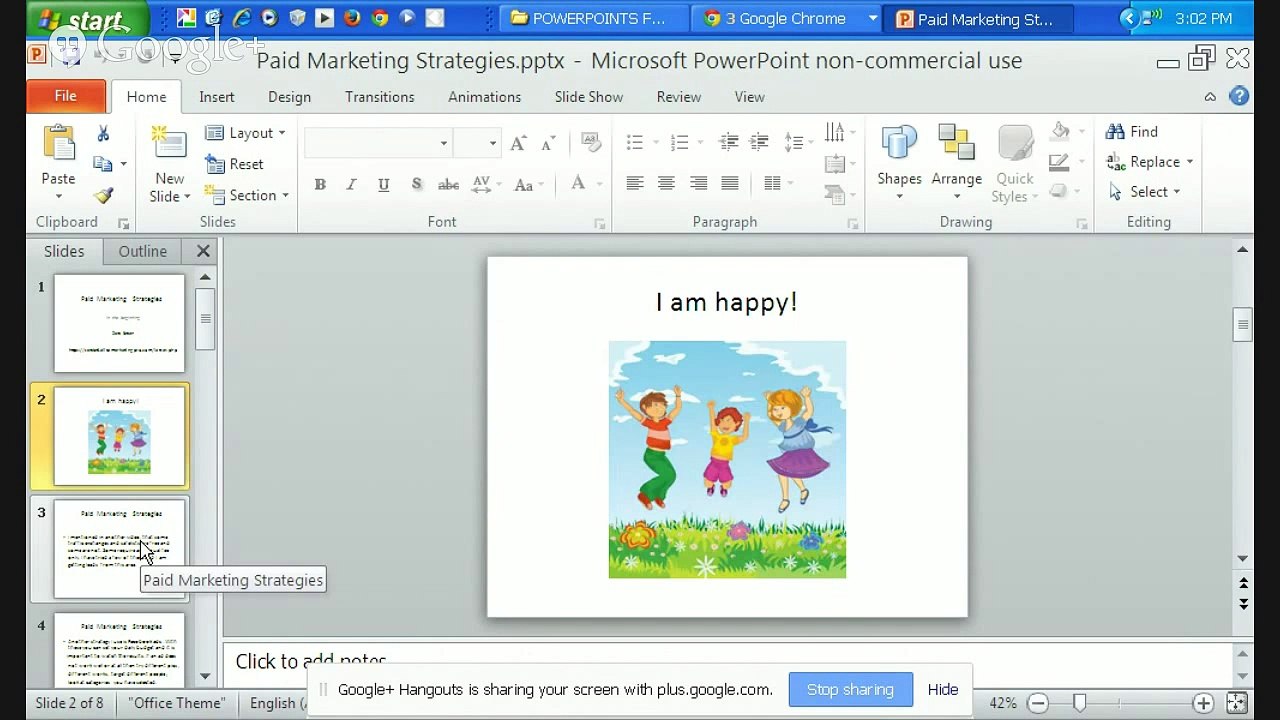Switch to 3 Google Chrome taskbar item
The image size is (1280, 720).
pos(787,18)
